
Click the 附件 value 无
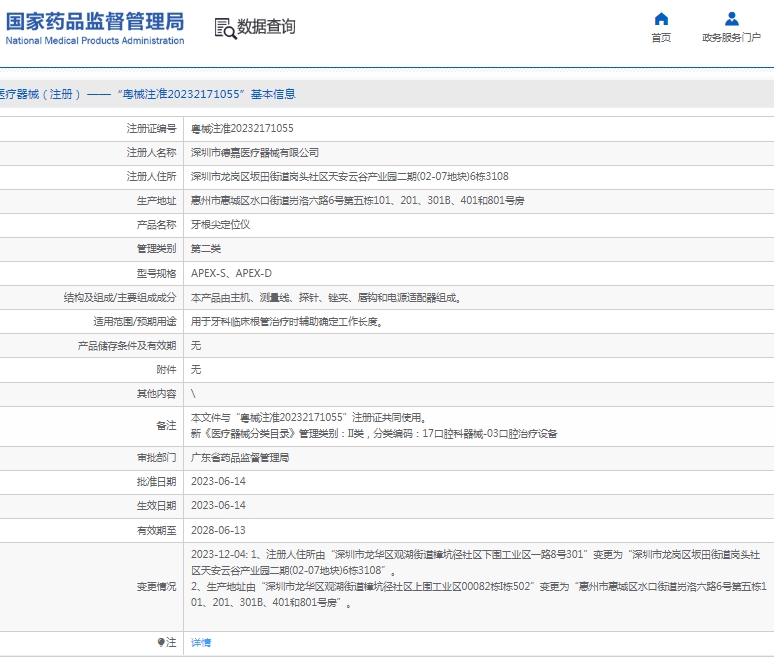coord(196,370)
